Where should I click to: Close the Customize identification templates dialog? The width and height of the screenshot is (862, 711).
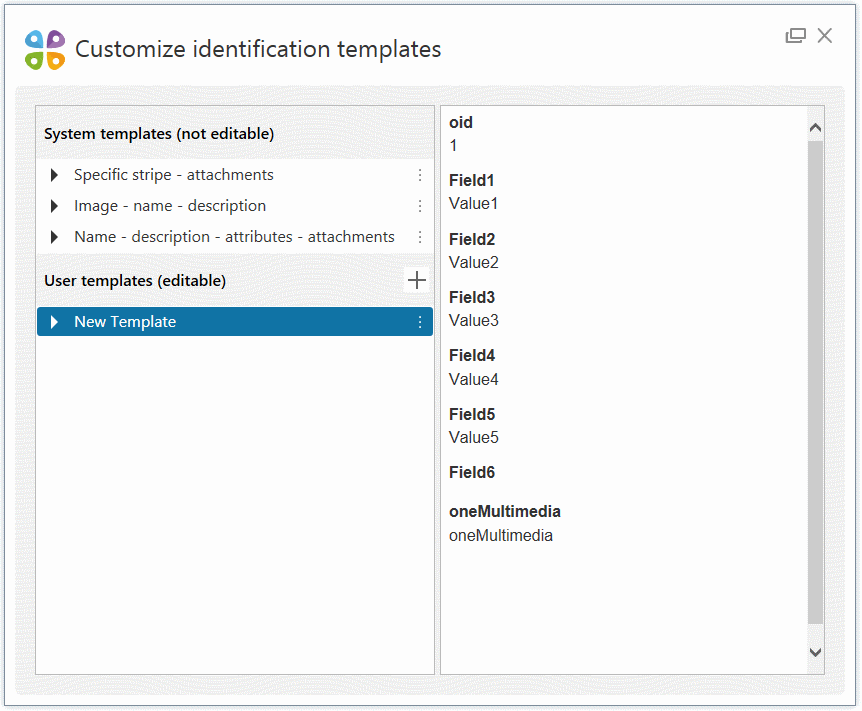825,36
